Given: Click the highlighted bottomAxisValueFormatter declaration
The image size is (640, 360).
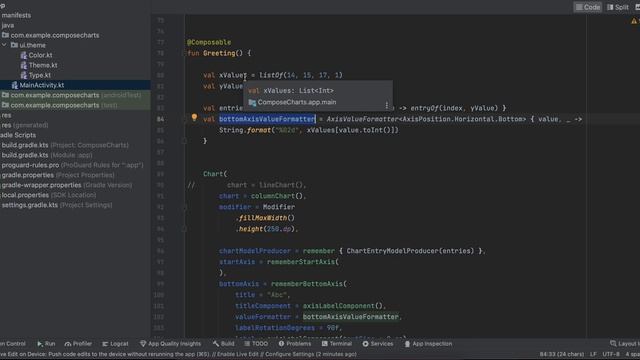Looking at the screenshot, I should point(267,119).
